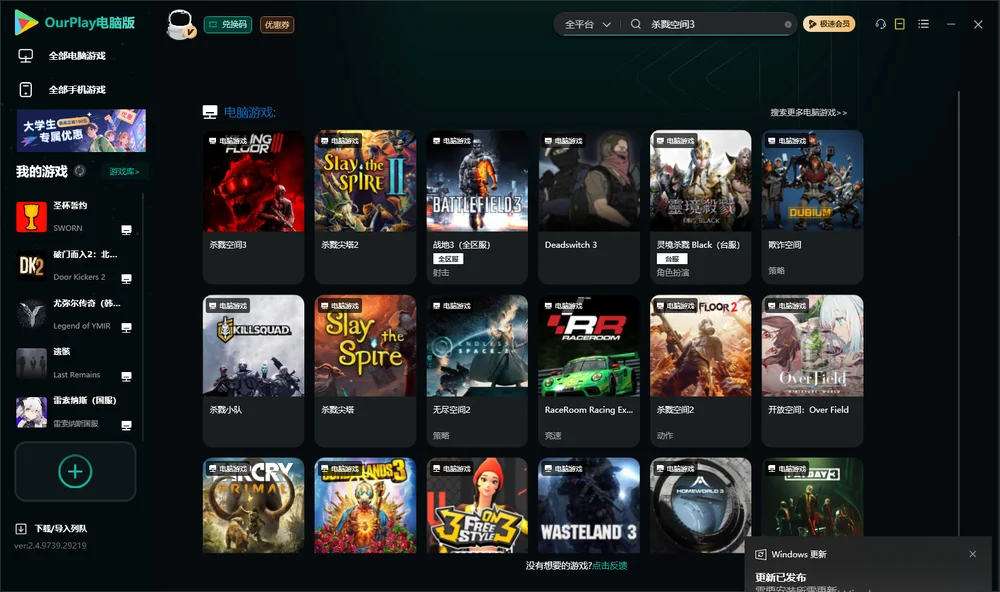Open the 无尽空间2 game card
Image resolution: width=1000 pixels, height=592 pixels.
coord(477,371)
